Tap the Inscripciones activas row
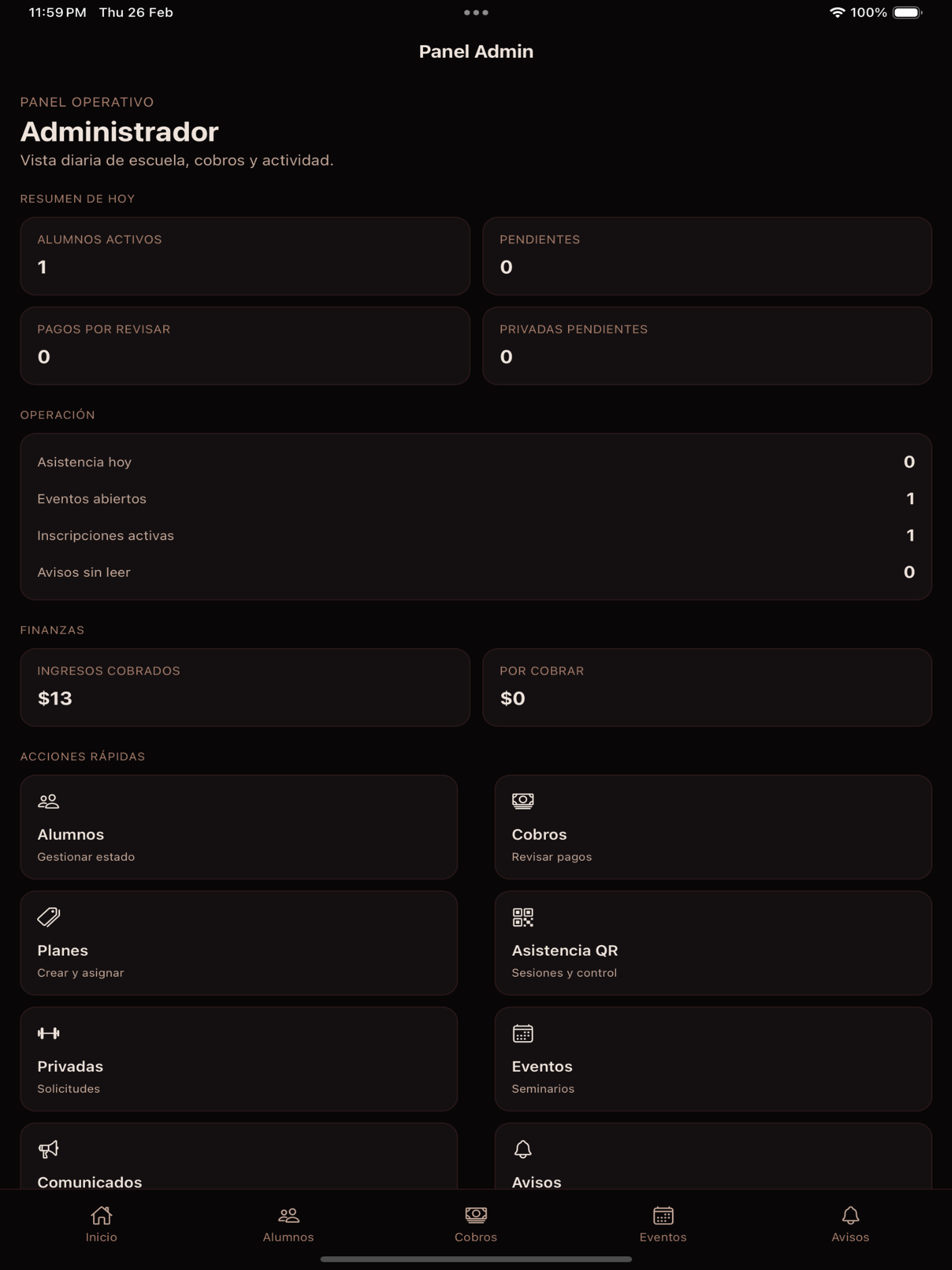This screenshot has width=952, height=1270. click(476, 535)
